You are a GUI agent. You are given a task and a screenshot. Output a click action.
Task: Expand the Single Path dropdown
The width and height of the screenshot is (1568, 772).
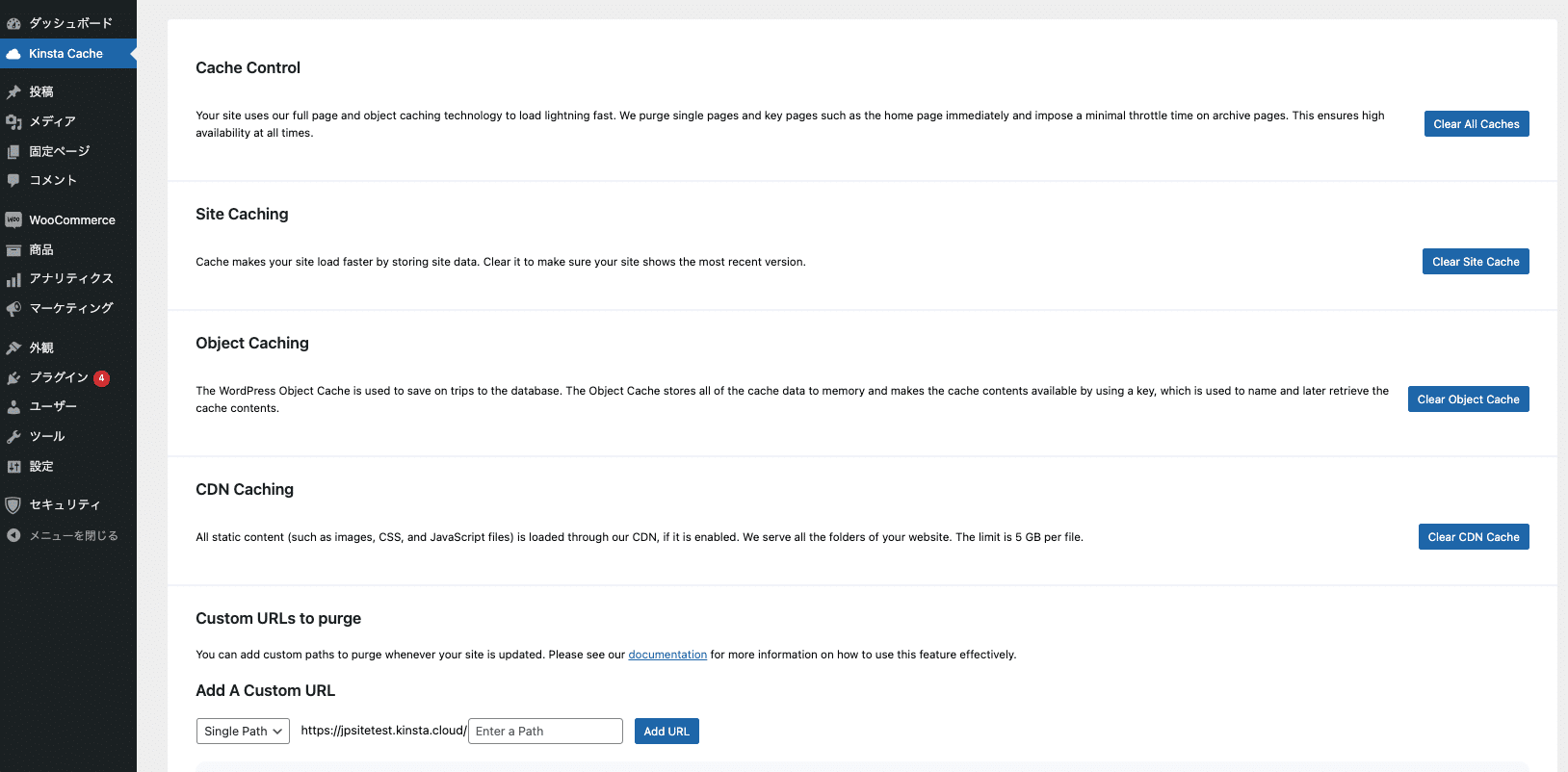tap(243, 732)
